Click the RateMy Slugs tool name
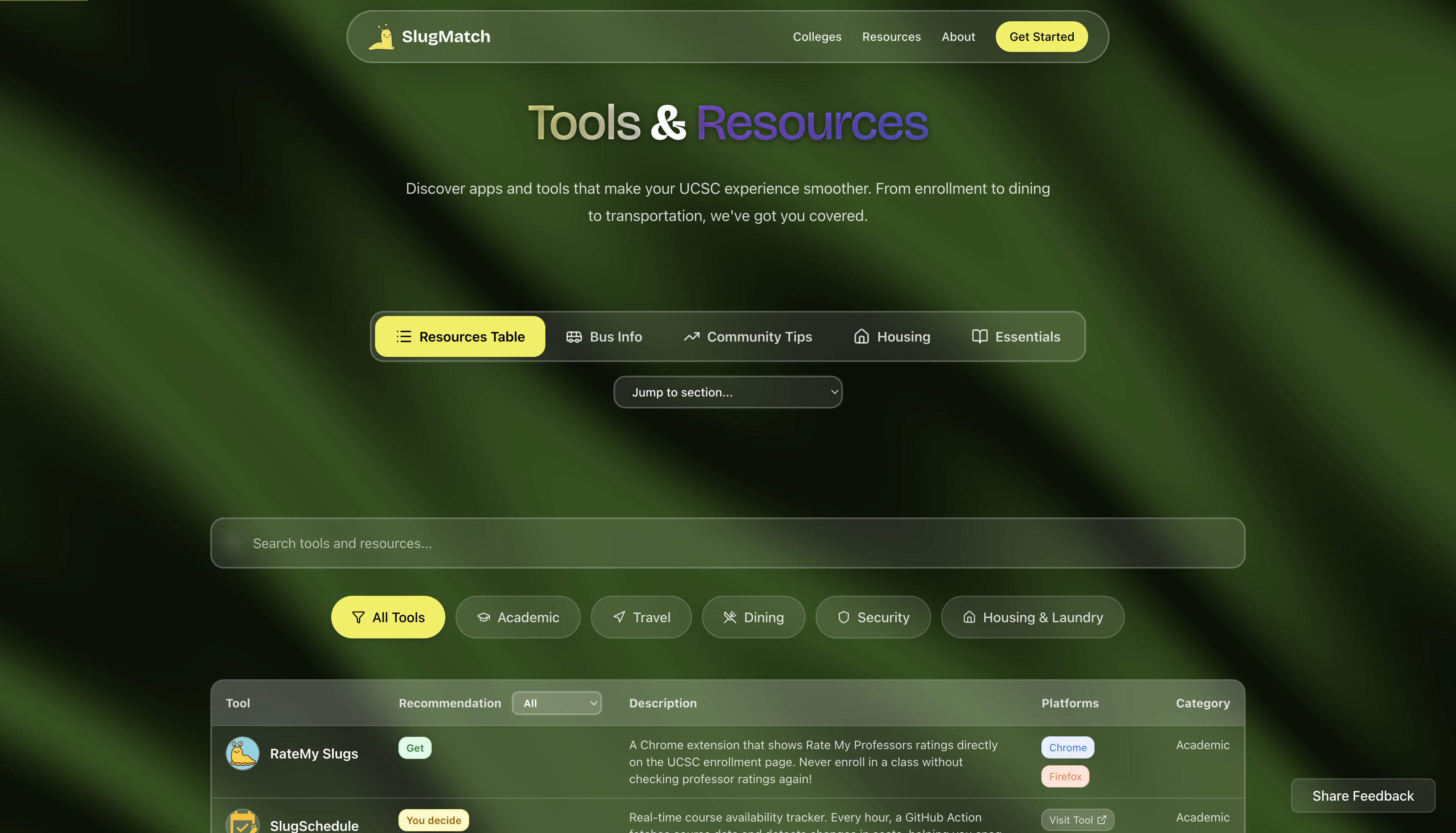Image resolution: width=1456 pixels, height=833 pixels. pos(314,753)
